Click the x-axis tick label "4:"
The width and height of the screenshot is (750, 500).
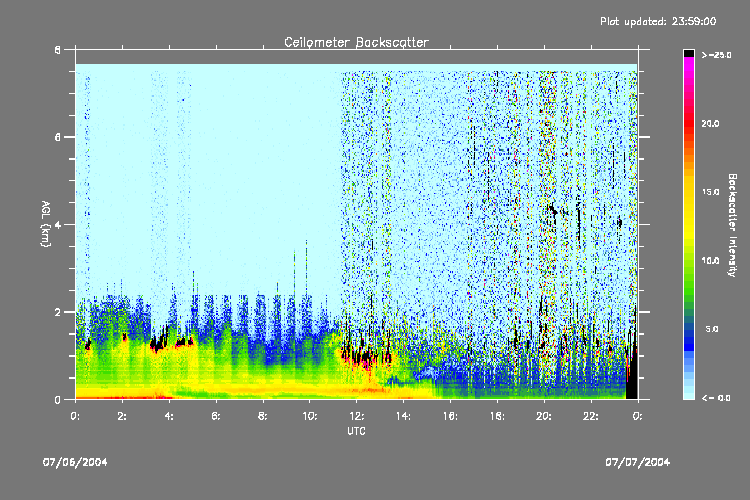click(x=169, y=416)
